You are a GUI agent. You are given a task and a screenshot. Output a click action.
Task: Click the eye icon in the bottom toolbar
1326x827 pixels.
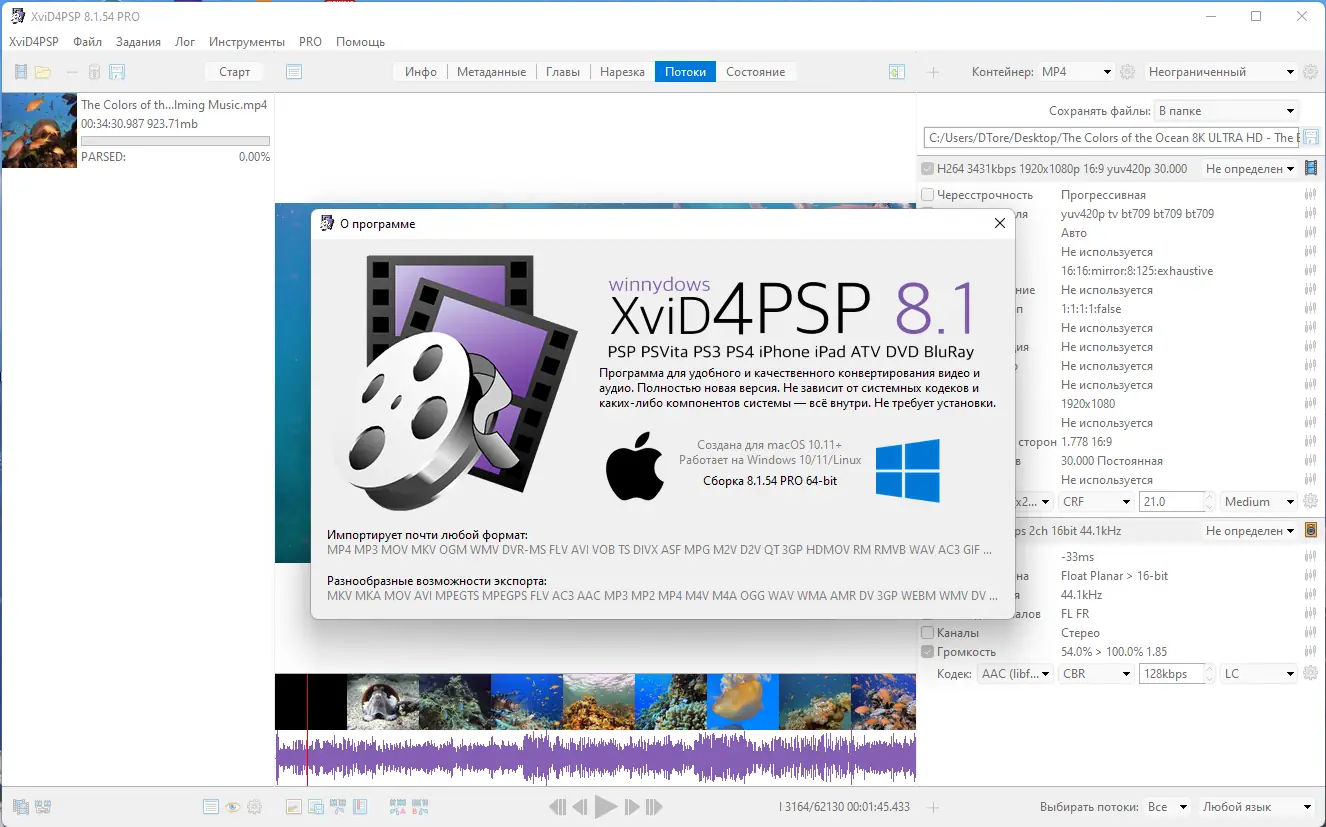point(232,807)
